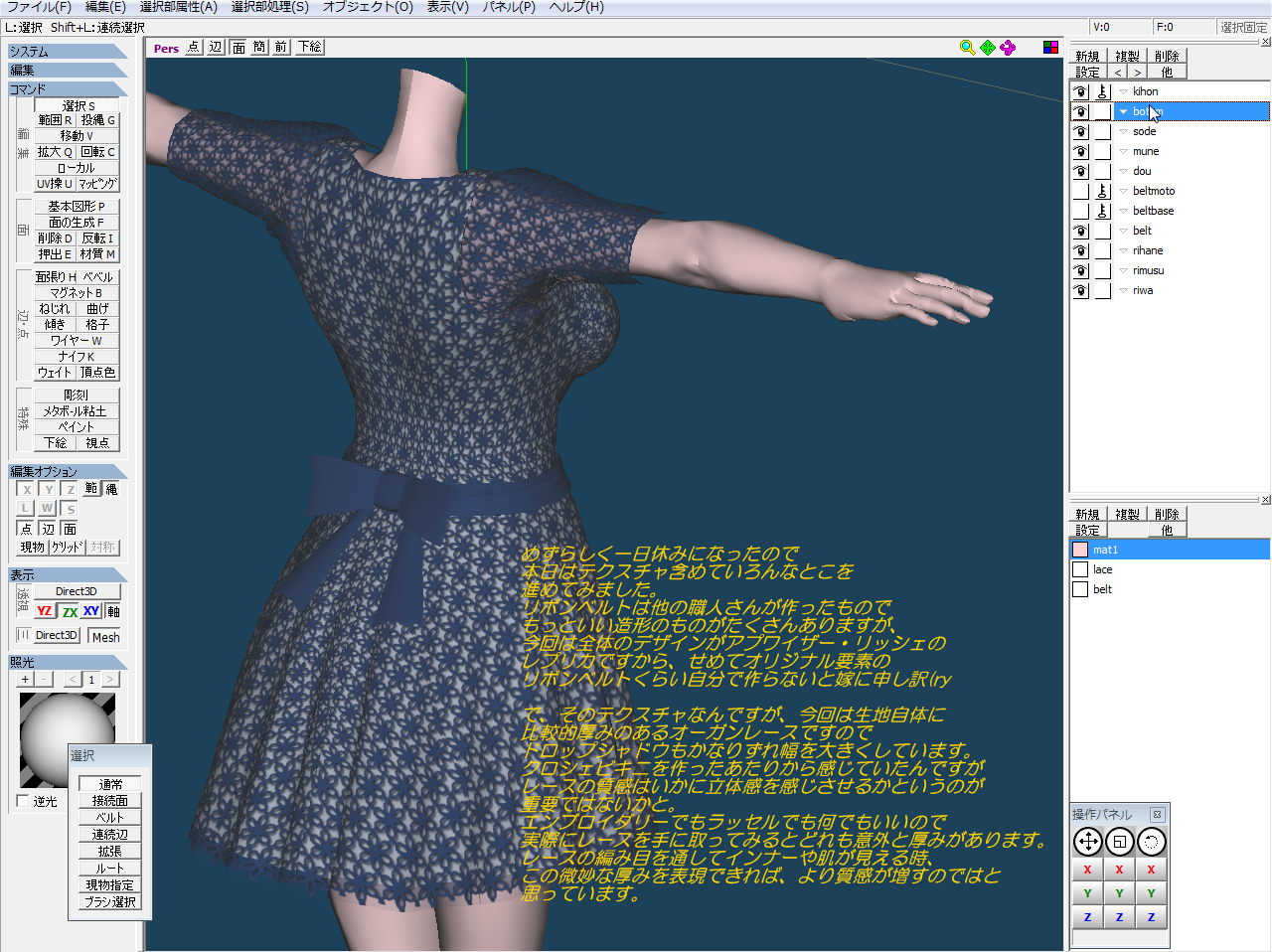The image size is (1272, 952).
Task: Hide the sode object with eye icon
Action: pyautogui.click(x=1080, y=131)
